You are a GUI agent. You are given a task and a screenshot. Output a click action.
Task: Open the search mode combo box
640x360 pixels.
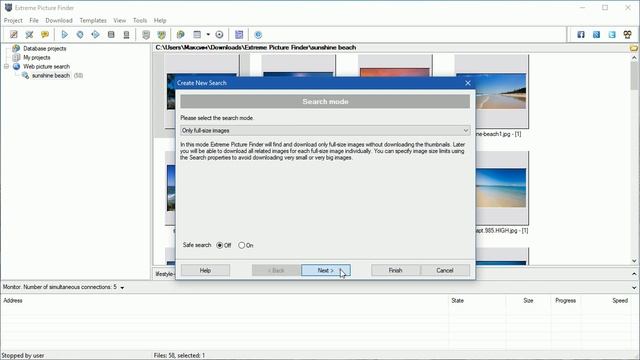pos(325,131)
